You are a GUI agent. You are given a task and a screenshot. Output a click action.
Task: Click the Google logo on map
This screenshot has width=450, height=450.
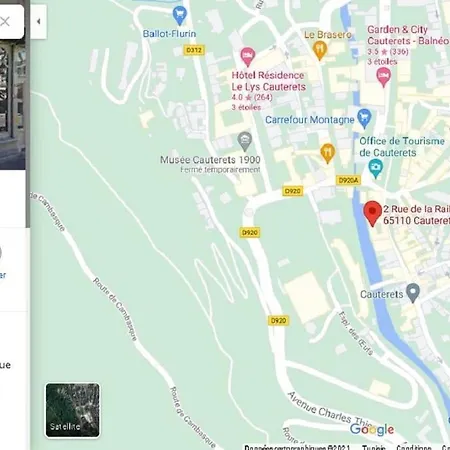coord(372,429)
